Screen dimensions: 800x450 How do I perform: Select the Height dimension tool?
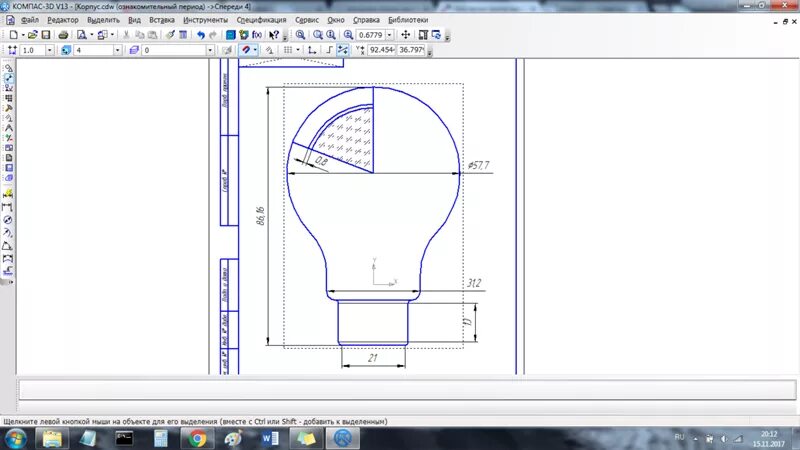click(x=8, y=271)
